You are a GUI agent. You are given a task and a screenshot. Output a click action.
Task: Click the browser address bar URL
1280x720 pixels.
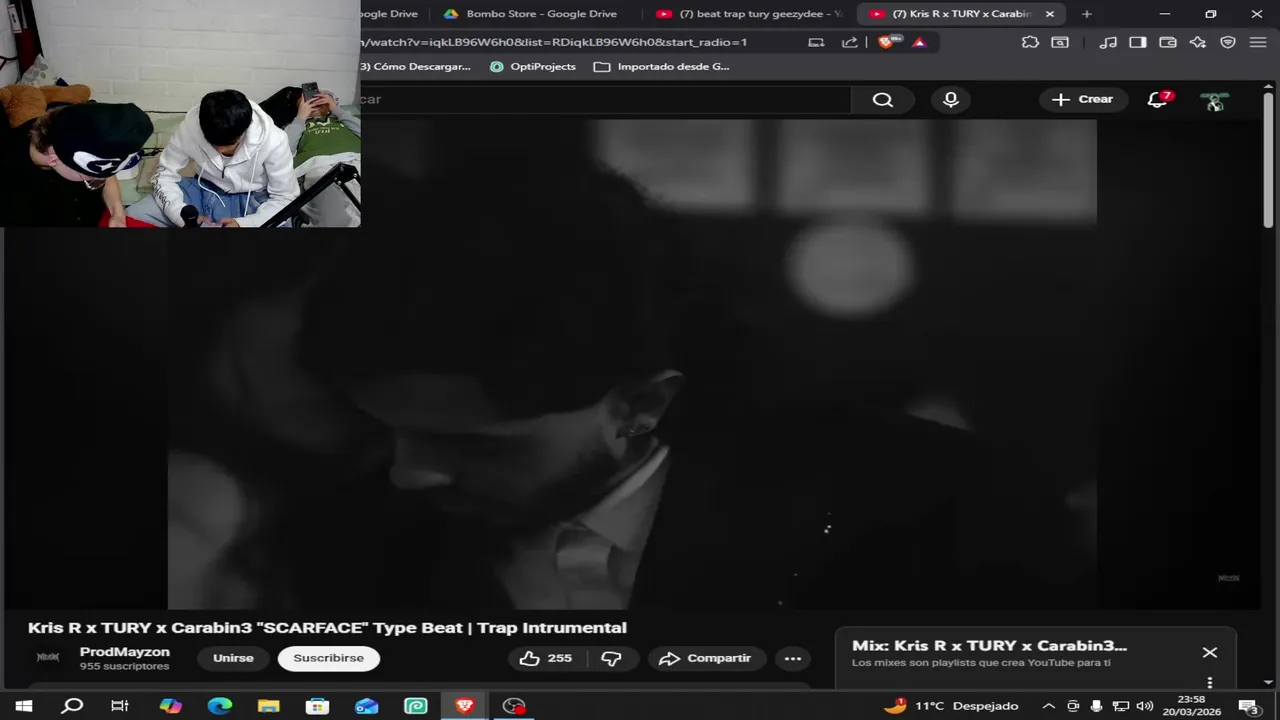pyautogui.click(x=555, y=42)
